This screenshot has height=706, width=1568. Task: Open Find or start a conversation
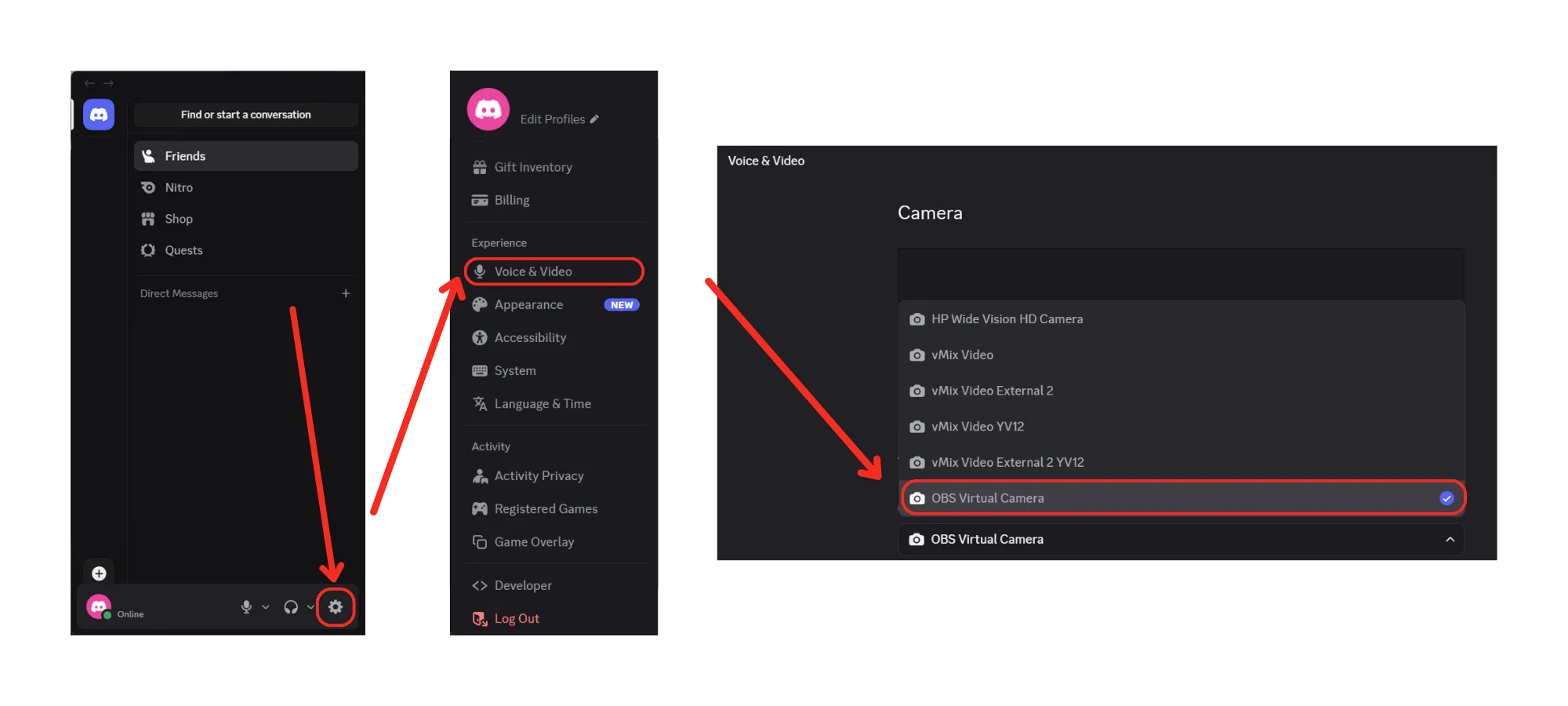(246, 115)
